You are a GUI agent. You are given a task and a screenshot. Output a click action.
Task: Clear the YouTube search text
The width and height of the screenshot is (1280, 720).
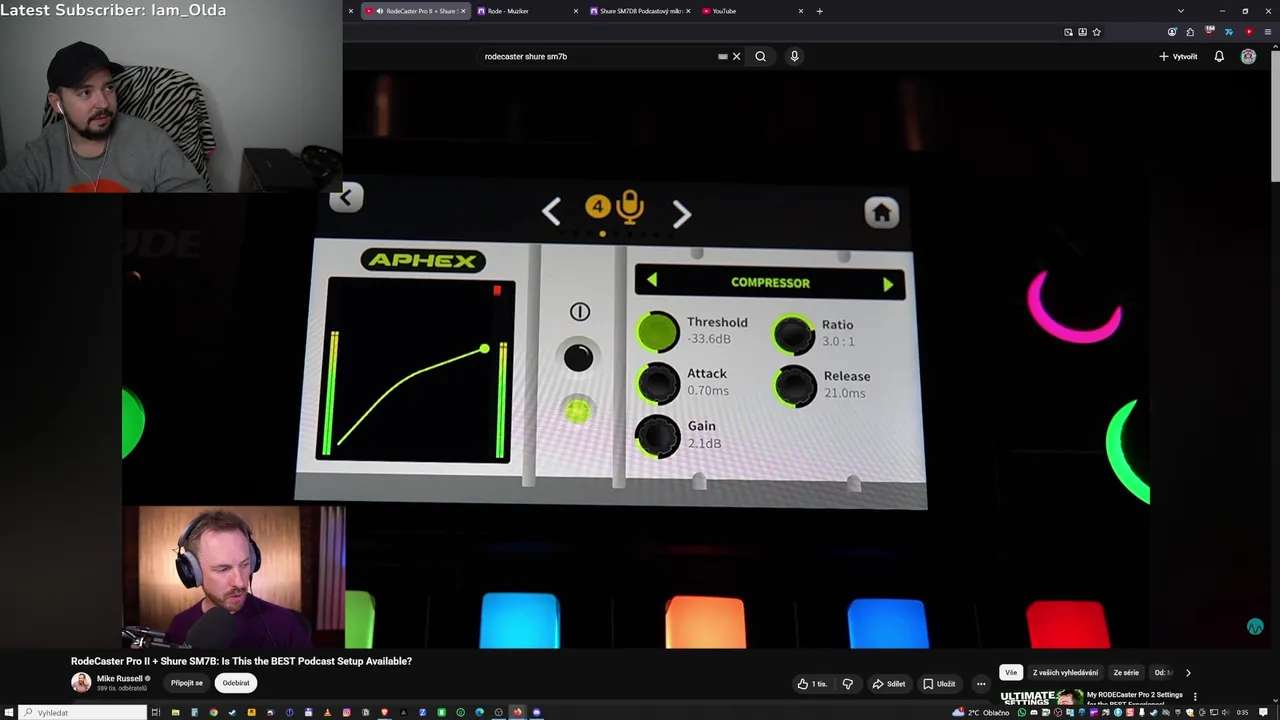pos(737,56)
